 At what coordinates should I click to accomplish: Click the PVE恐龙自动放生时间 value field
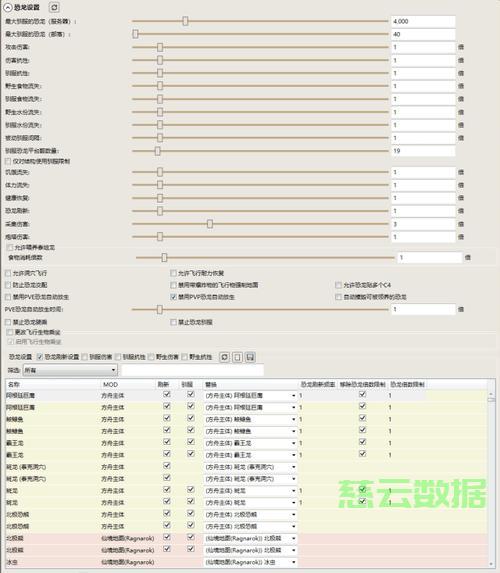(x=423, y=310)
